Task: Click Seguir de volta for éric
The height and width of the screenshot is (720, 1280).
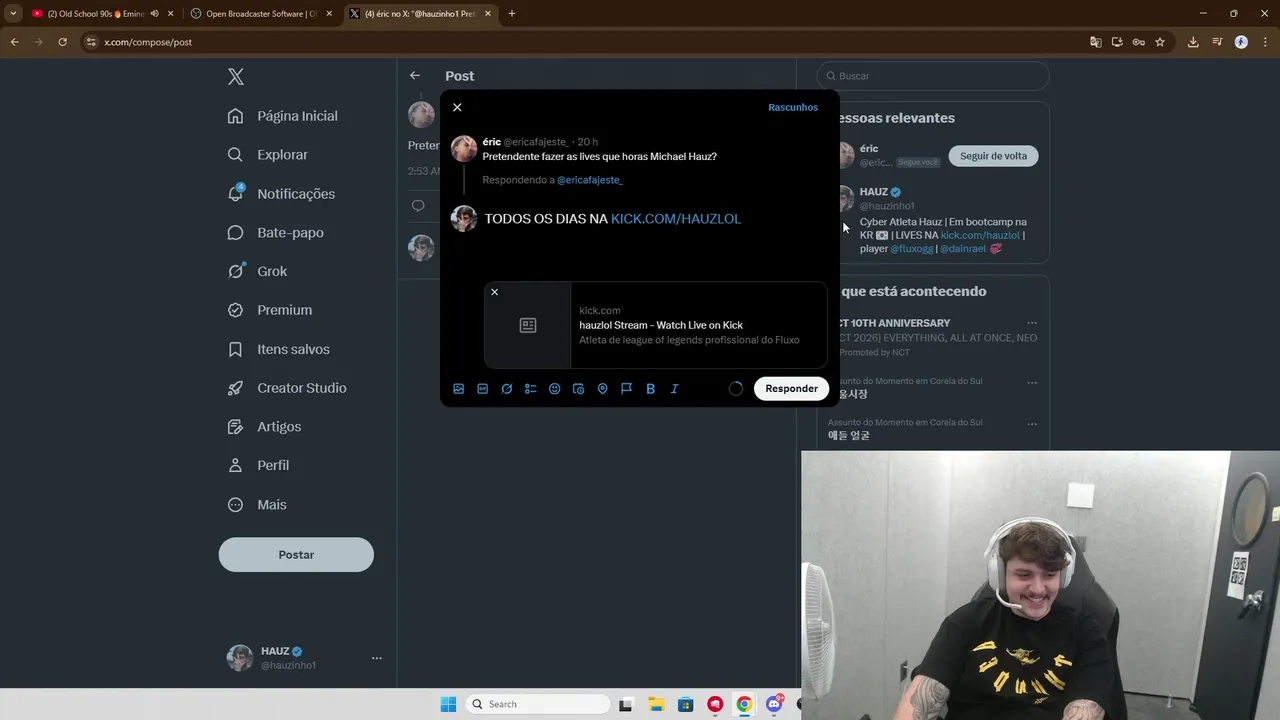Action: point(993,156)
